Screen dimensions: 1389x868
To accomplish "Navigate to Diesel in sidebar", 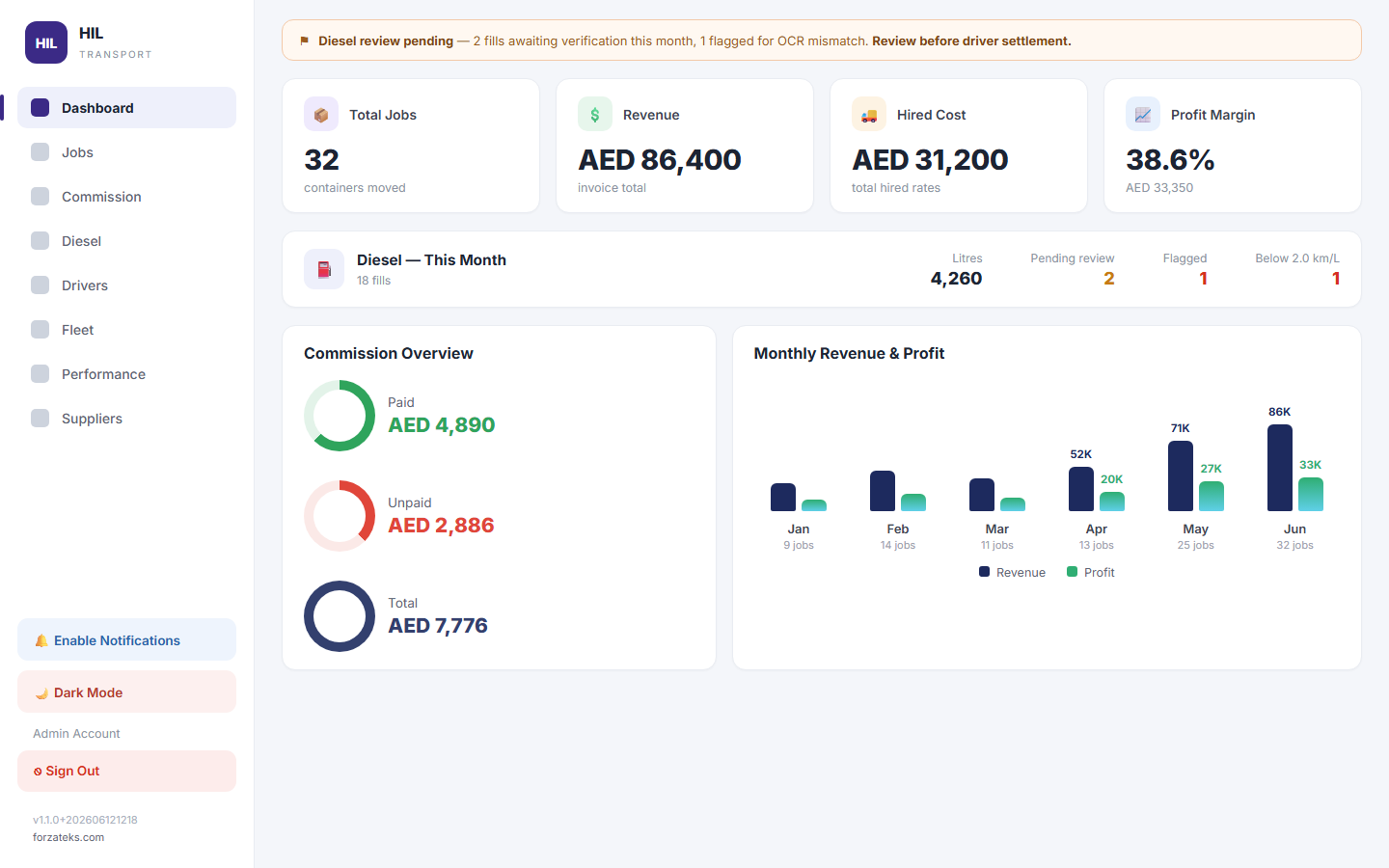I will tap(126, 240).
